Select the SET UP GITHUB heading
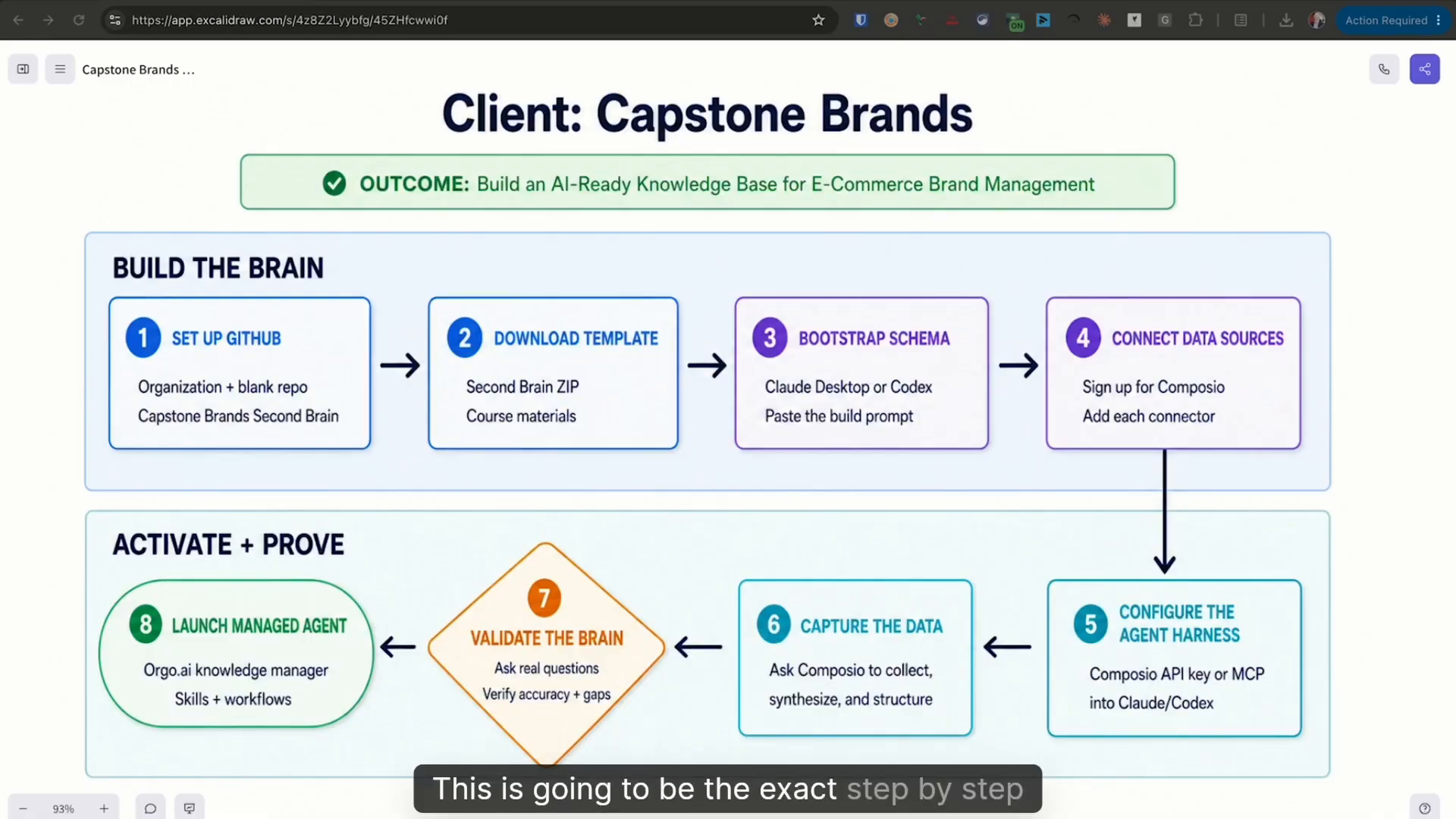The image size is (1456, 819). point(226,339)
